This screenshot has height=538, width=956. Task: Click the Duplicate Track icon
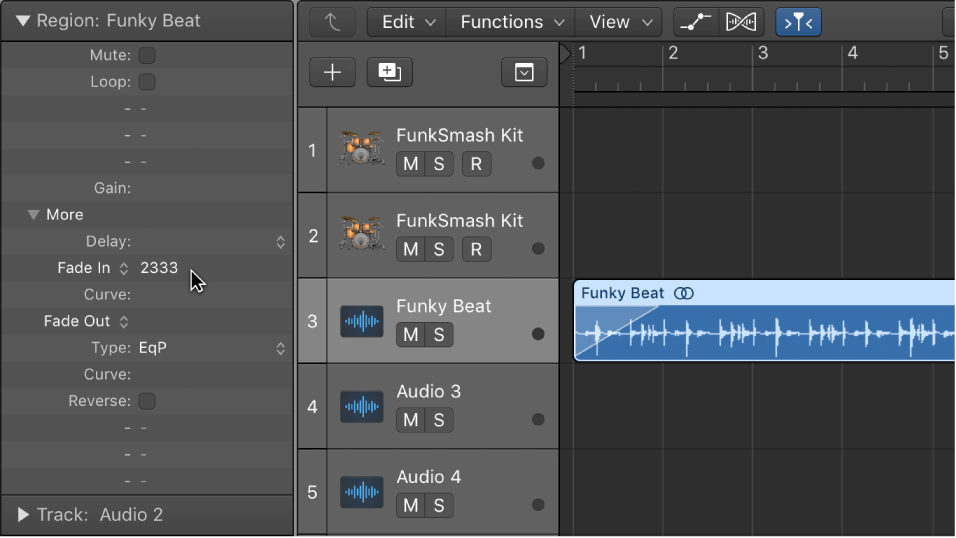pos(389,72)
